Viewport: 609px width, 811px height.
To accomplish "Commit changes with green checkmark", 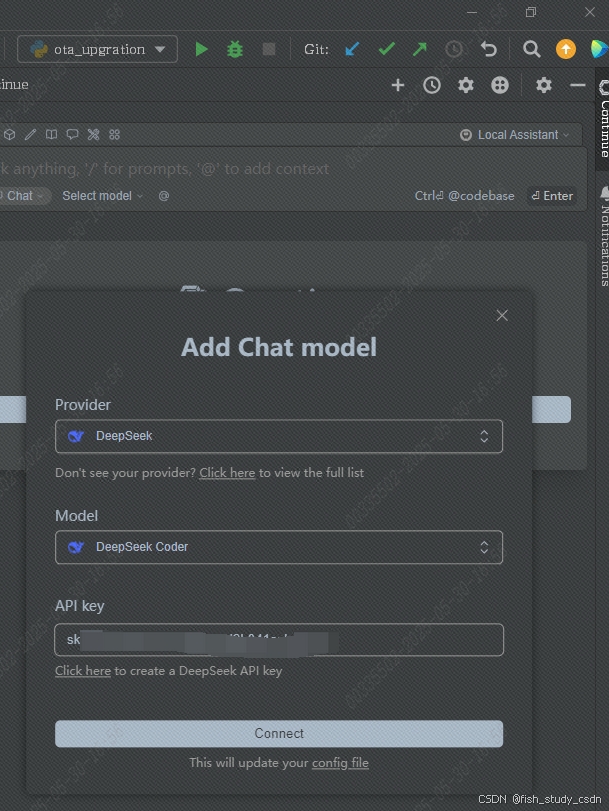I will point(387,49).
